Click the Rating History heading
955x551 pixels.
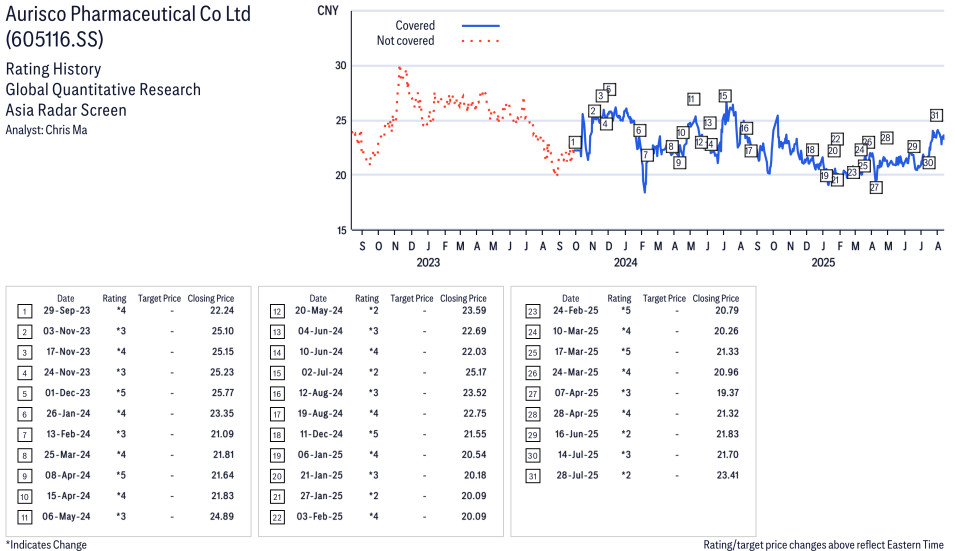pos(54,69)
